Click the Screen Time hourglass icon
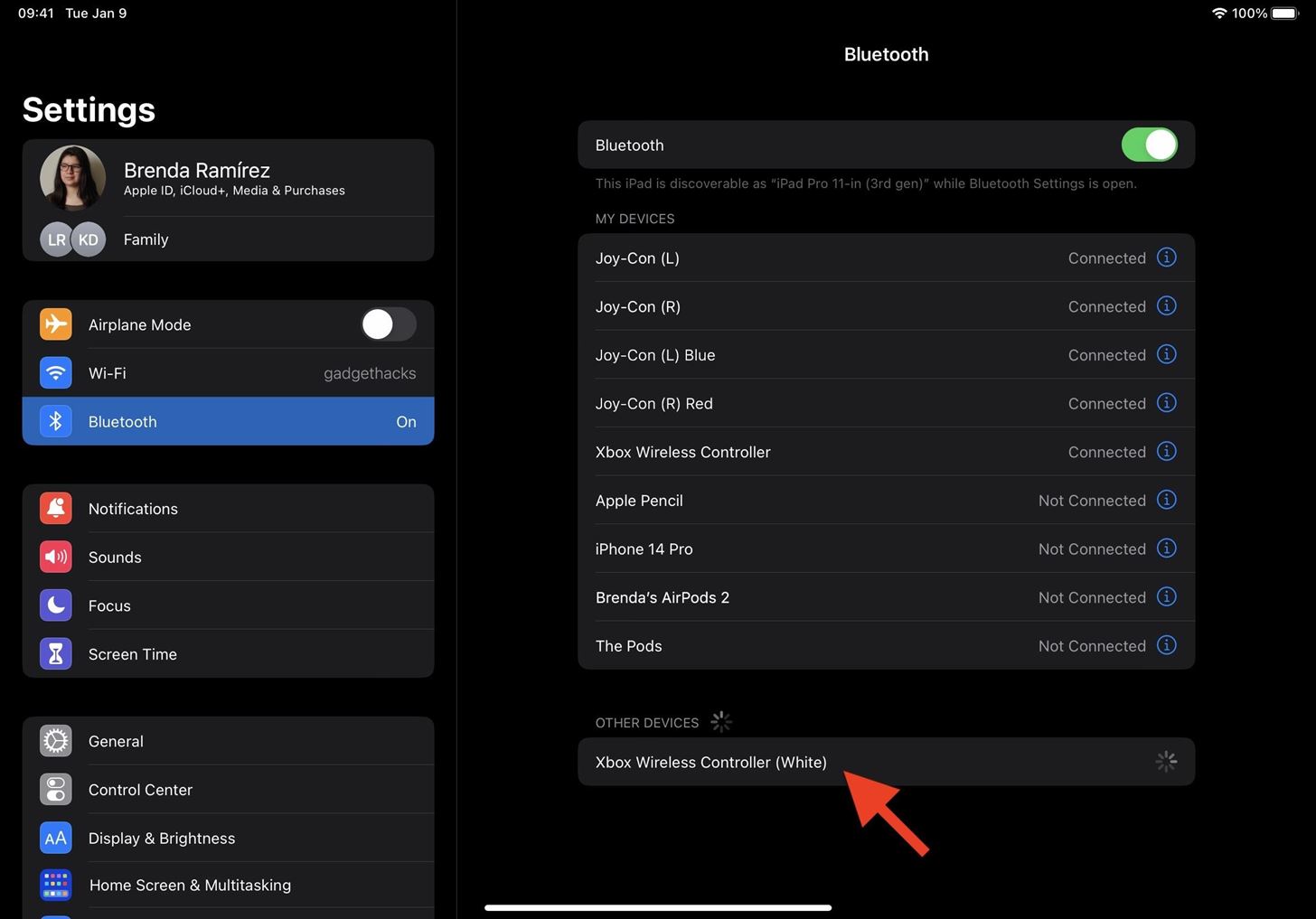 point(55,653)
